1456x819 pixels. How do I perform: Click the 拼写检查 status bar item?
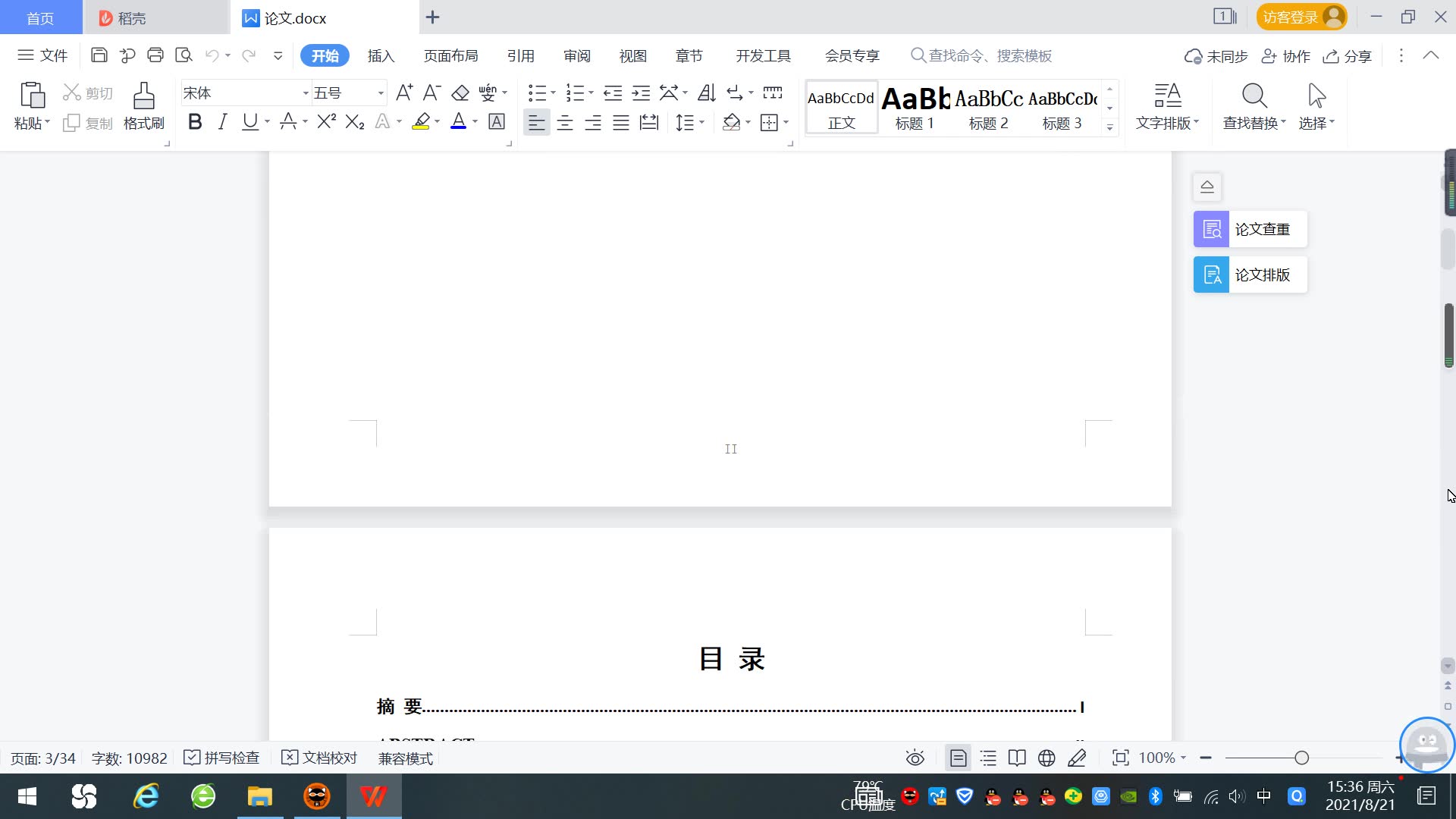coord(222,758)
